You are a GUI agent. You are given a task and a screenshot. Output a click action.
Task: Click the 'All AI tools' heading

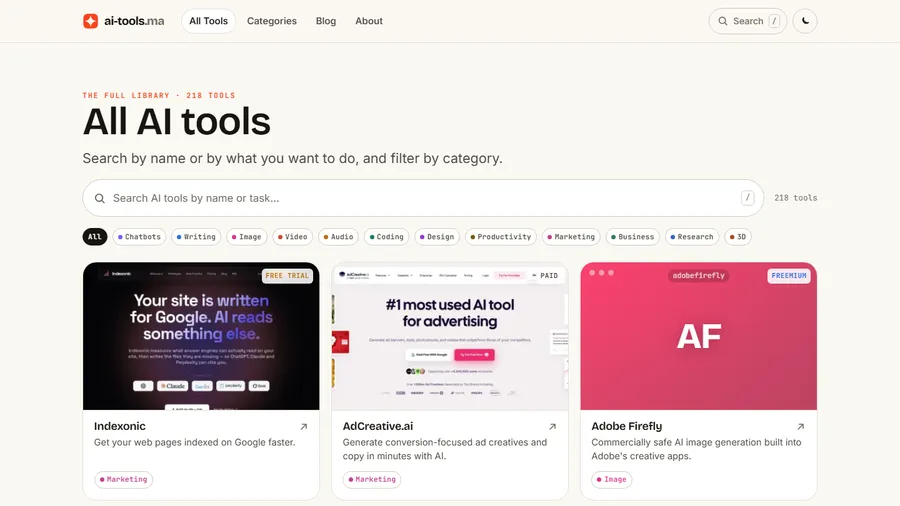point(176,122)
